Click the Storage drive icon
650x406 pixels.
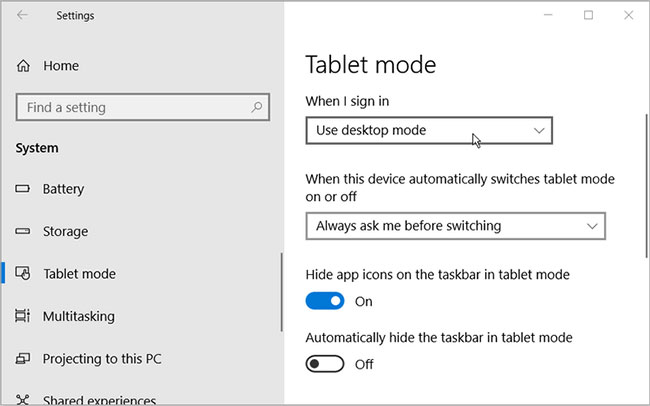(23, 231)
